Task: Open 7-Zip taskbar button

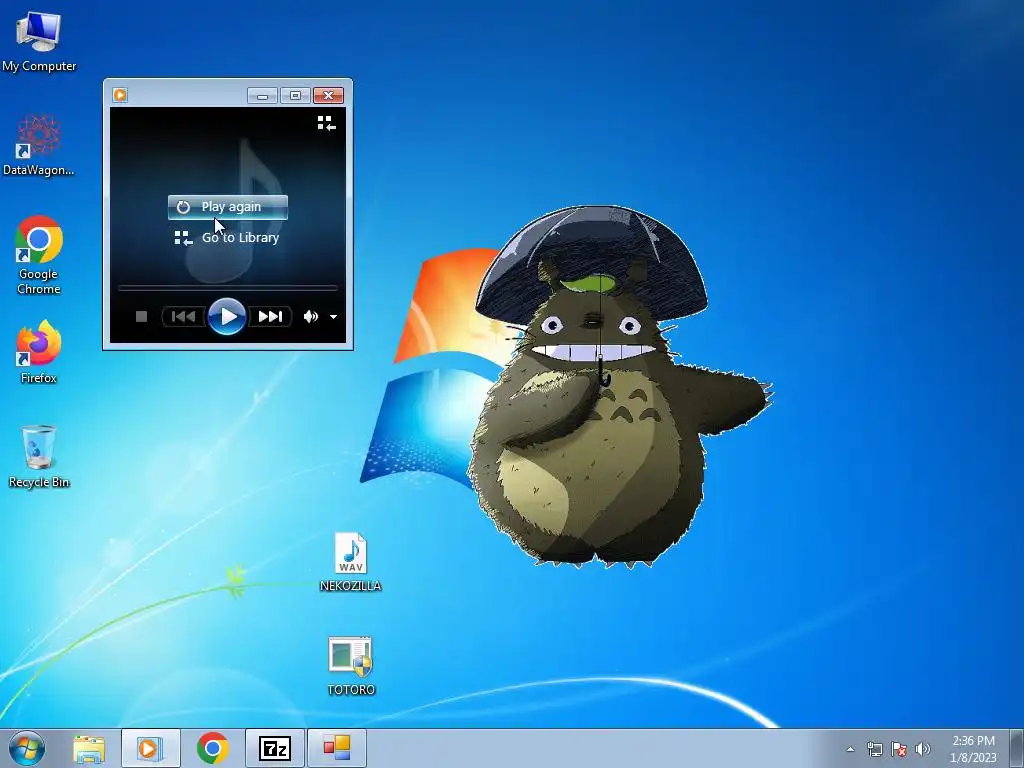Action: (274, 748)
